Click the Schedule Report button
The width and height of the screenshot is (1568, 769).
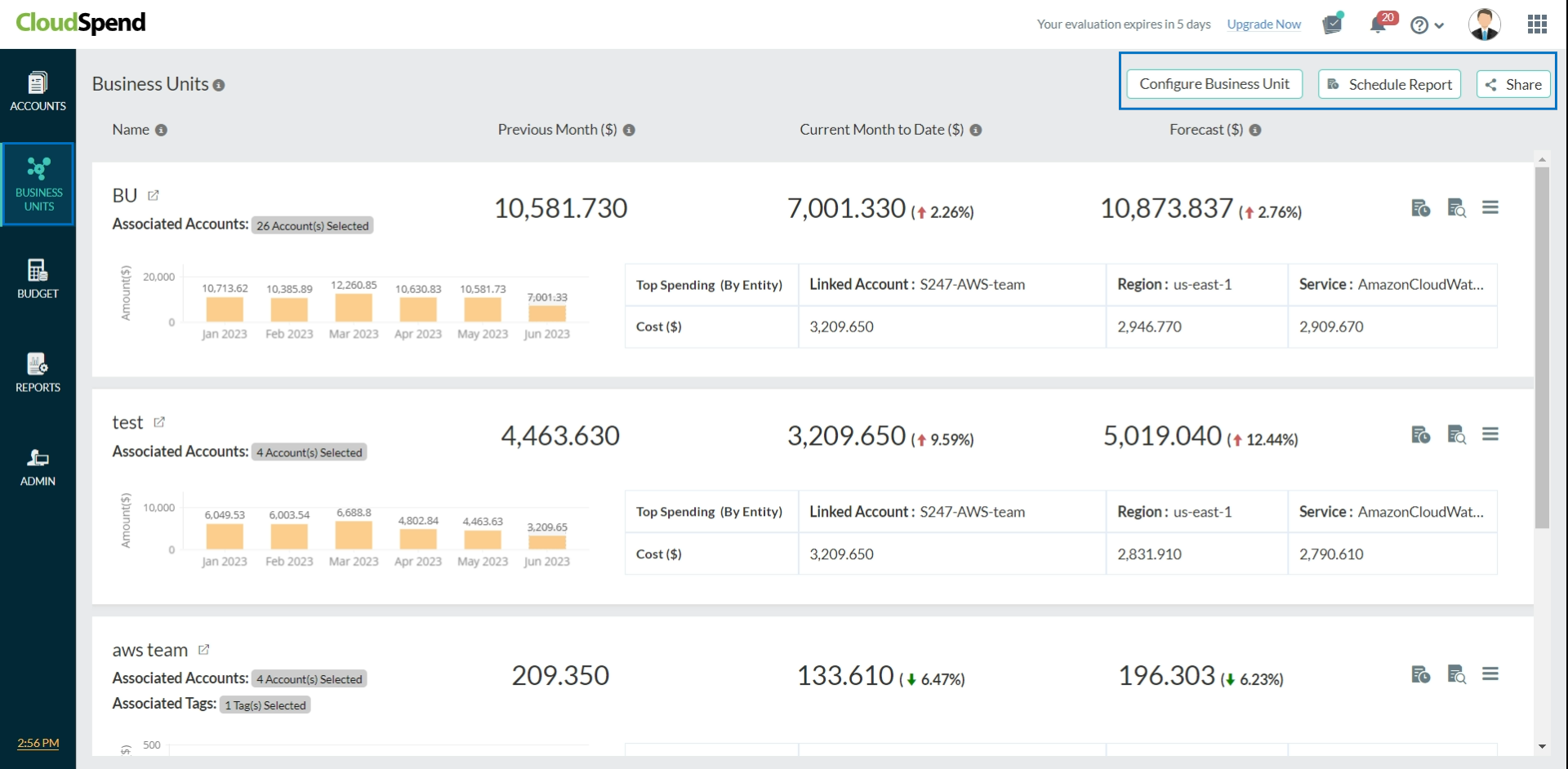point(1389,85)
